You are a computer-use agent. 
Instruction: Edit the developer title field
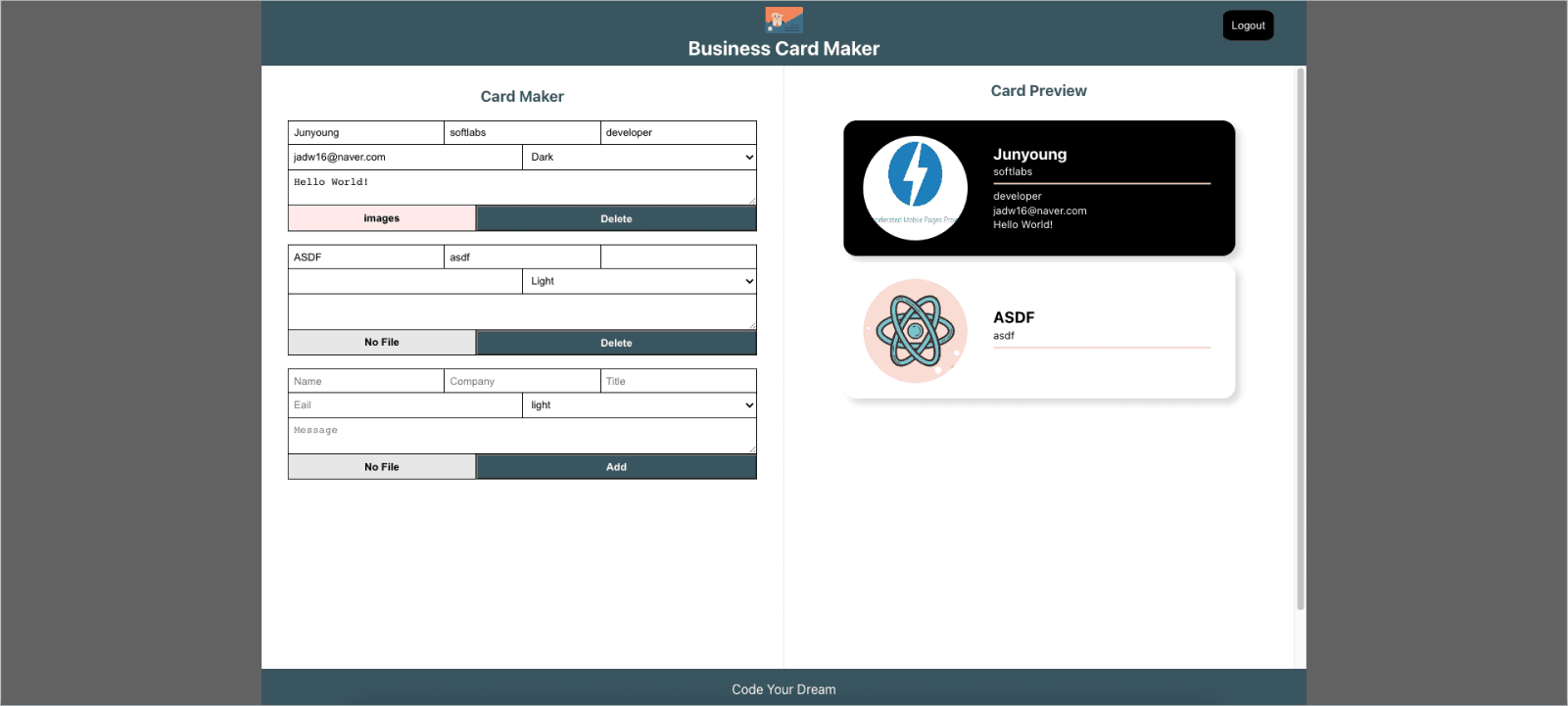(x=679, y=133)
